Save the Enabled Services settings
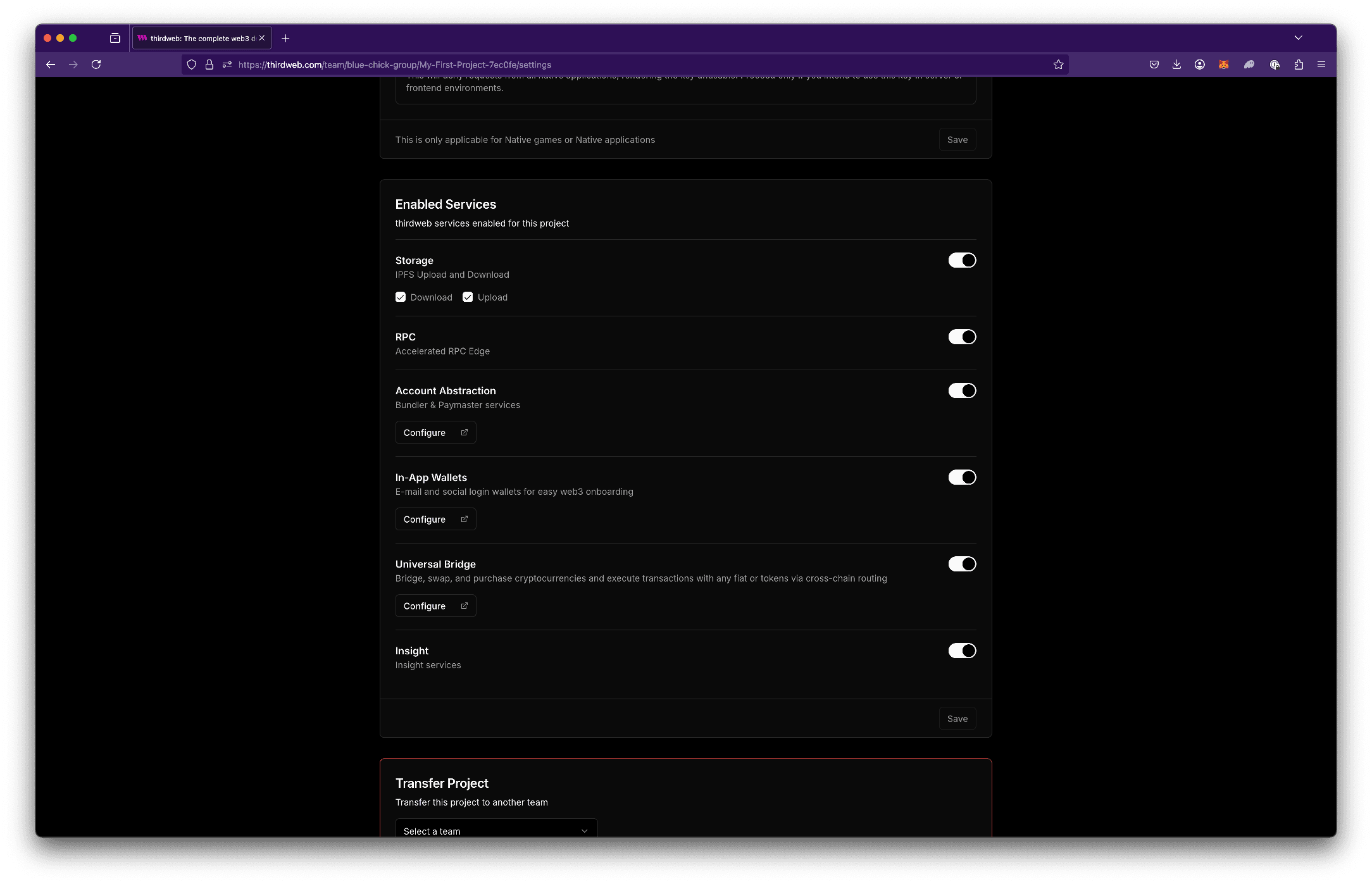1372x884 pixels. point(957,719)
